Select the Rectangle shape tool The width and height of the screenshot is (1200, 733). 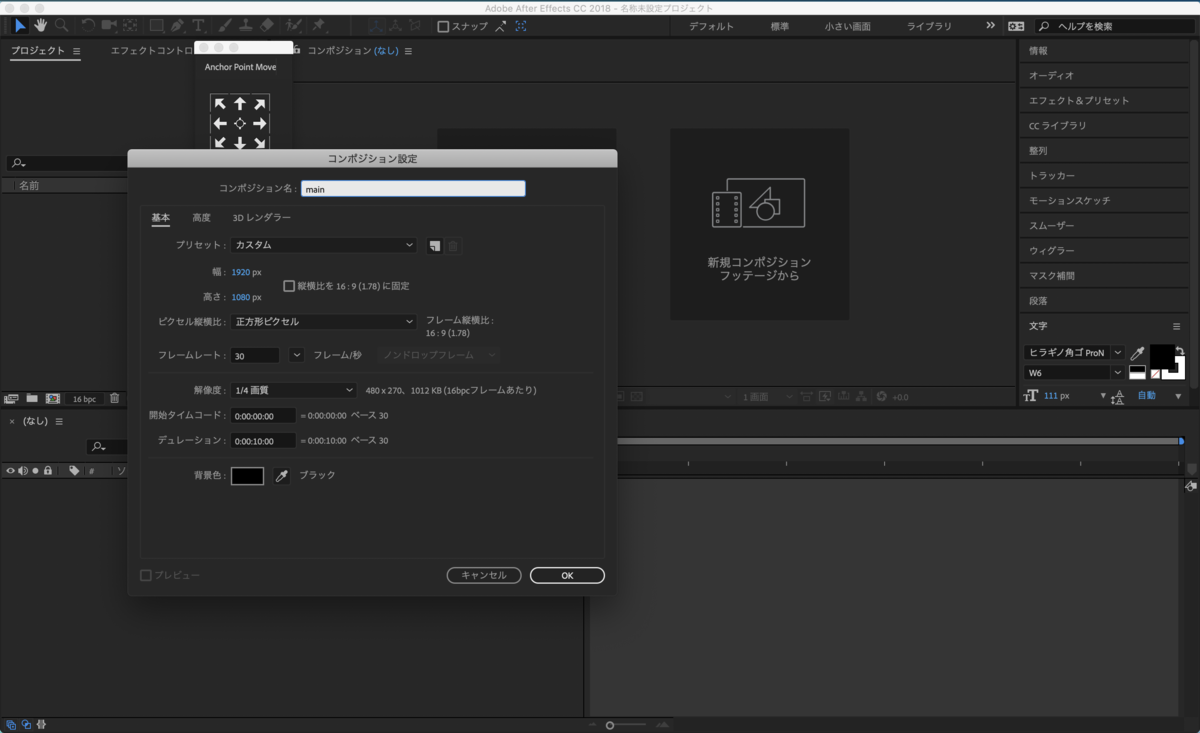[156, 25]
